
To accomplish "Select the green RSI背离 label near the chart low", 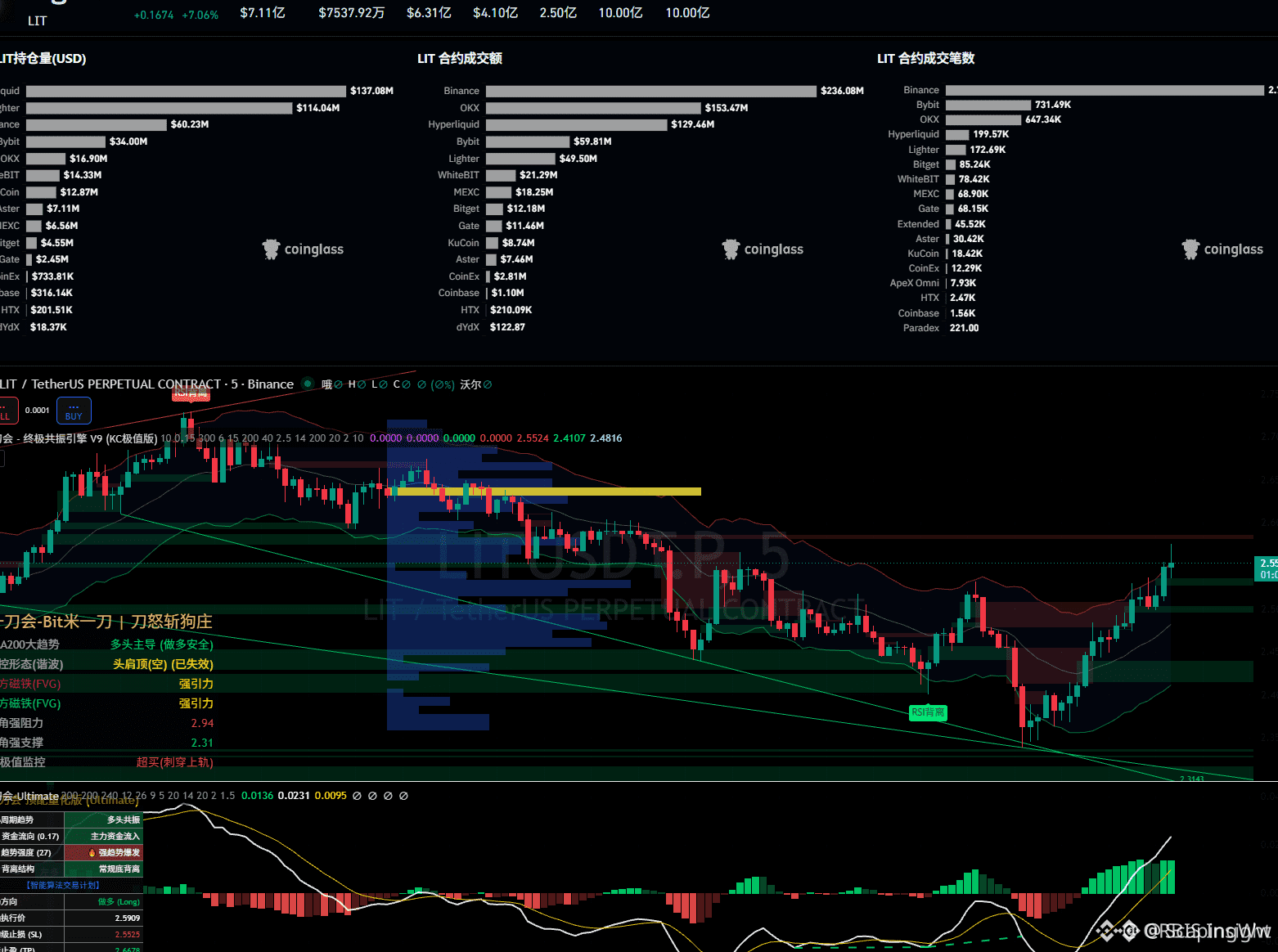I will [x=928, y=712].
